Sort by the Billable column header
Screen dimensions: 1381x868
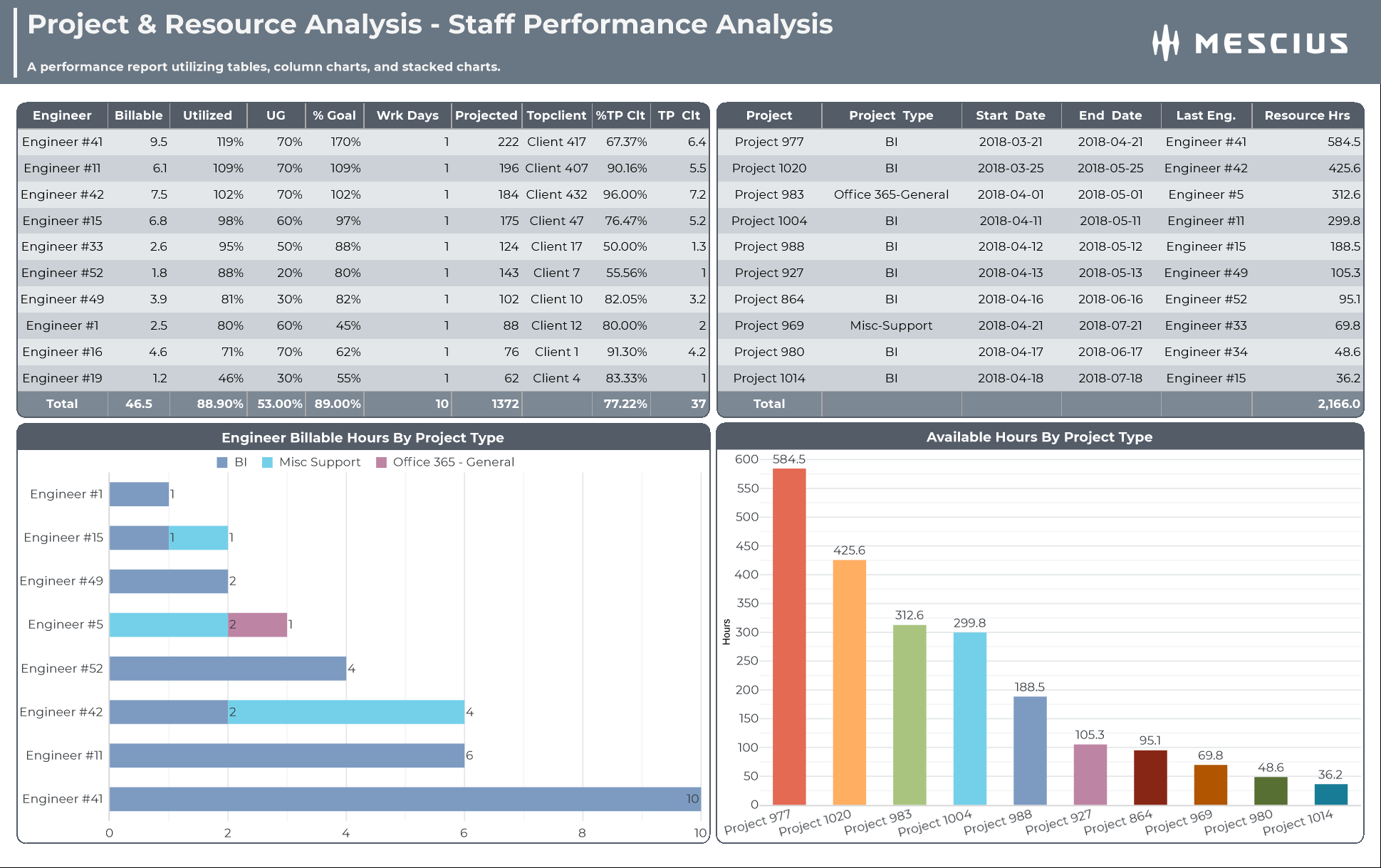pyautogui.click(x=138, y=115)
